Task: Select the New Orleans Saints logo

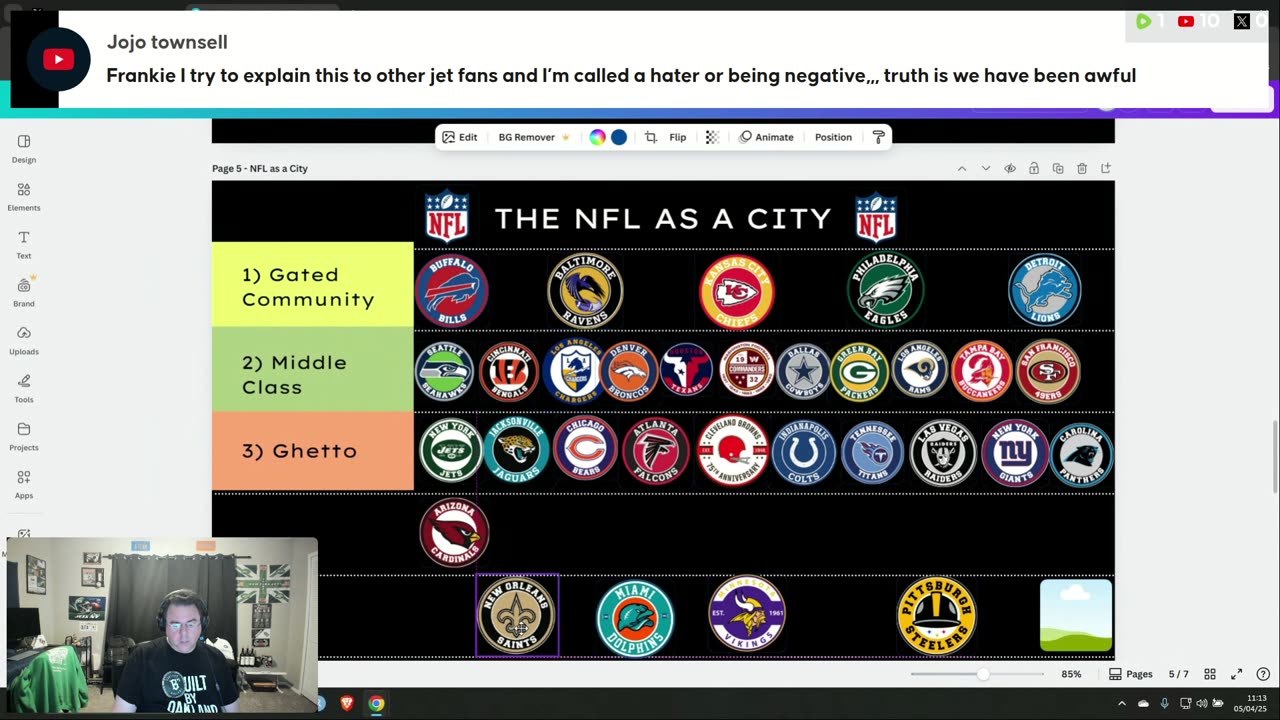Action: pyautogui.click(x=517, y=615)
